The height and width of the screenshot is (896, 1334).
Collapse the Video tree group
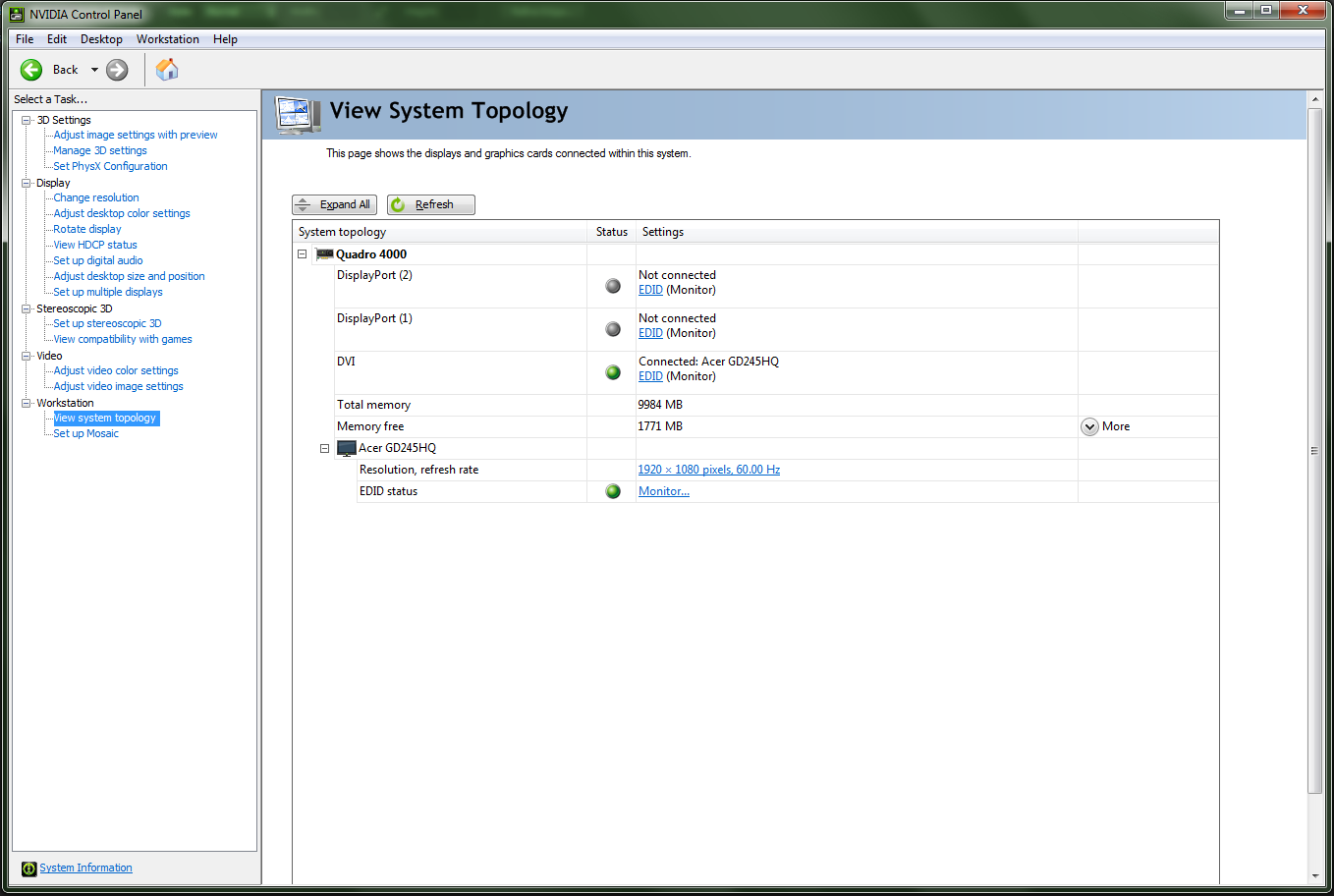[x=27, y=356]
